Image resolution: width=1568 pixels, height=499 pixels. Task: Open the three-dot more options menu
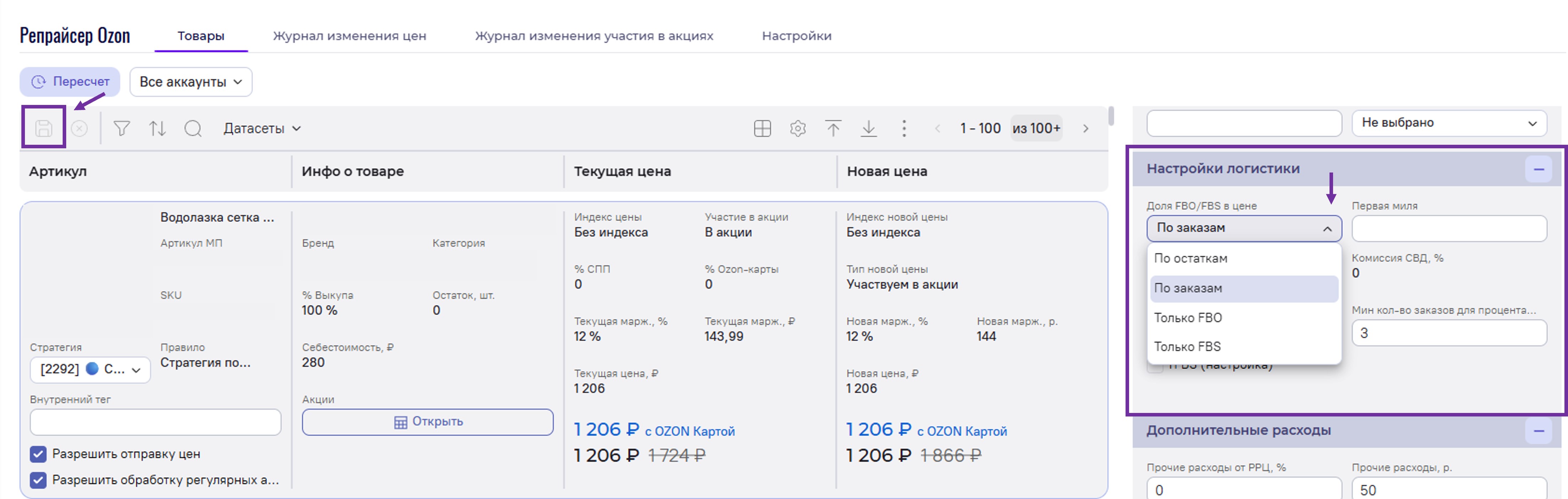pos(904,128)
